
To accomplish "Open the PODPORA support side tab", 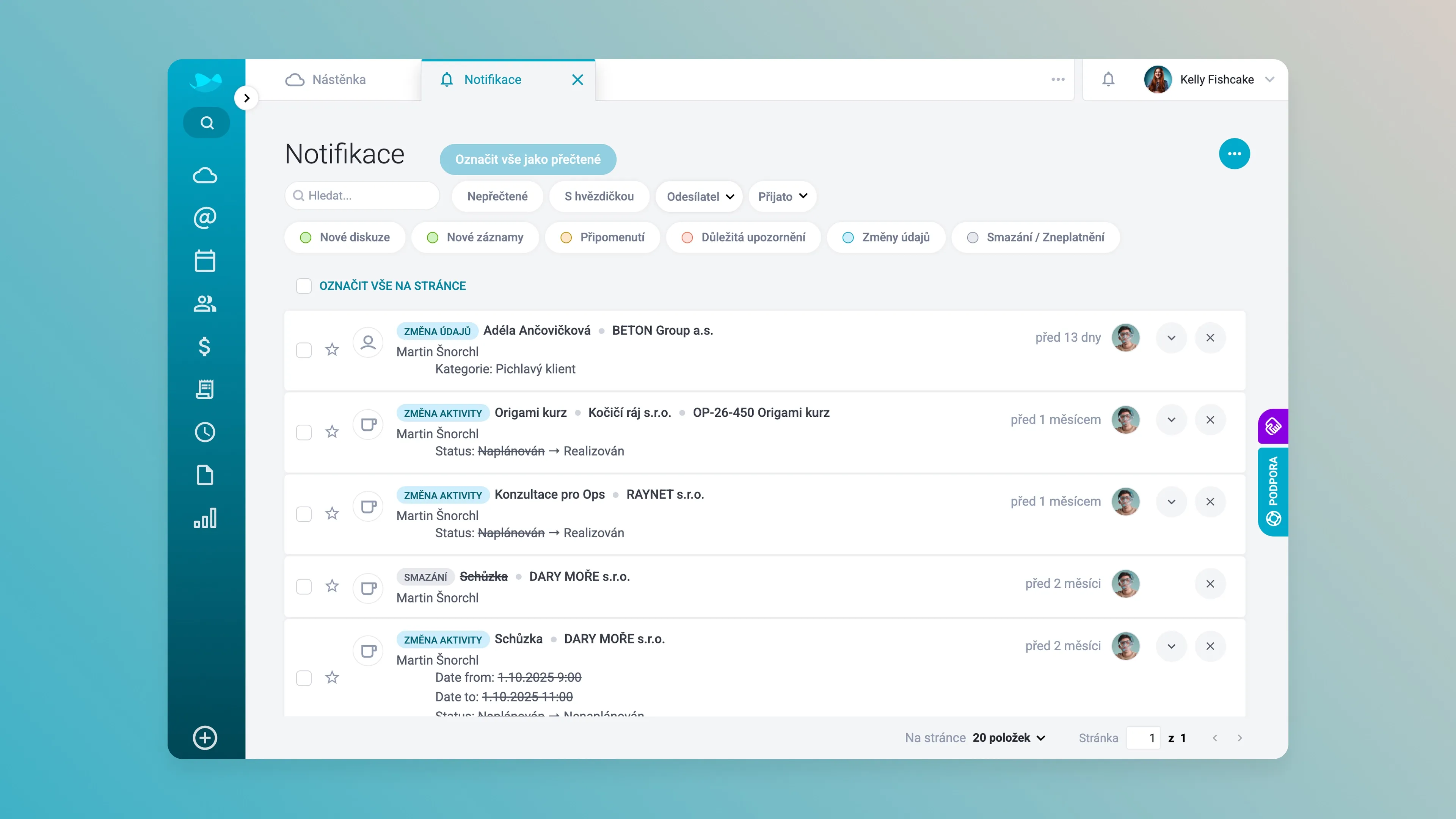I will tap(1273, 492).
